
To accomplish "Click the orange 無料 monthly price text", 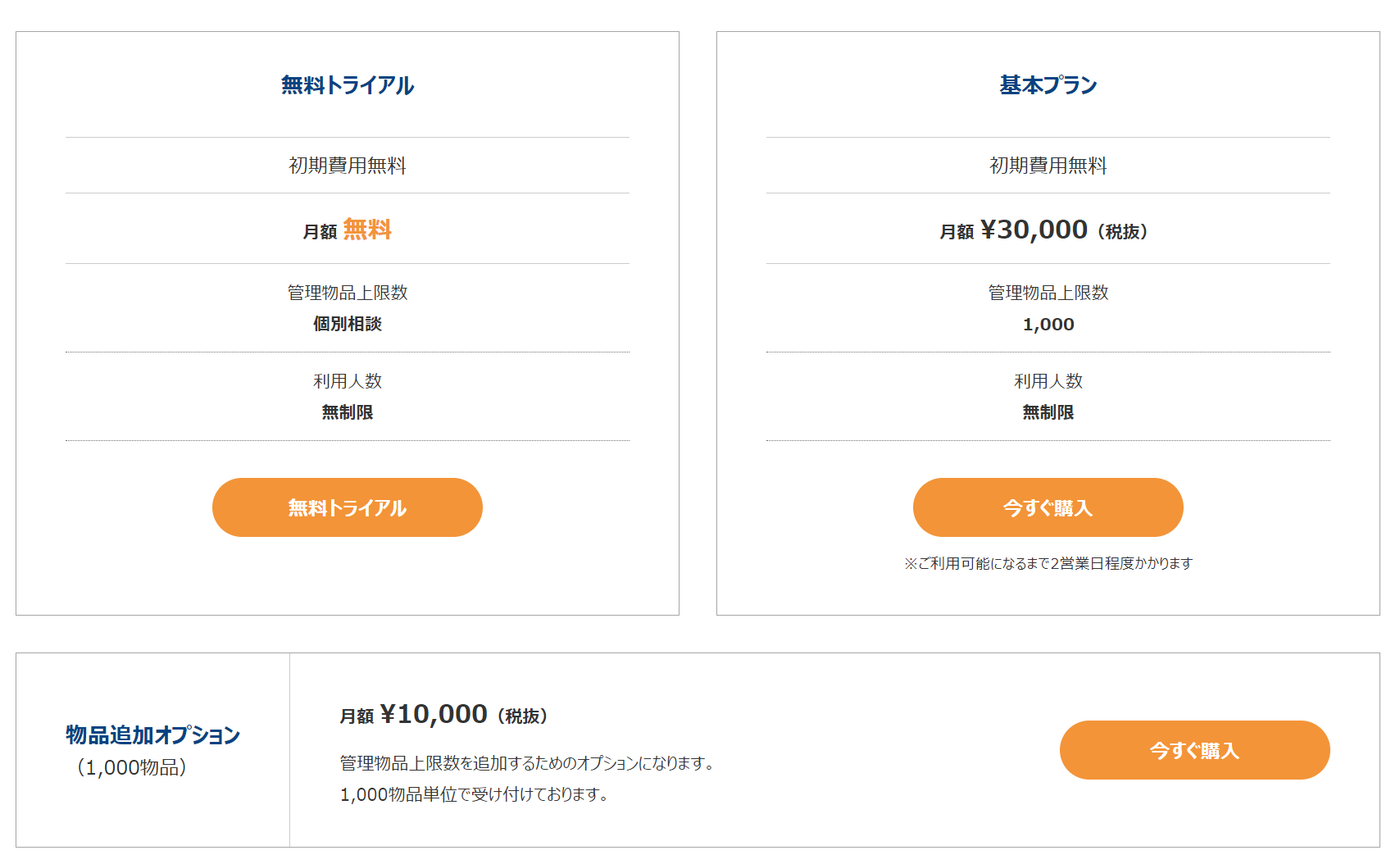I will click(x=367, y=230).
